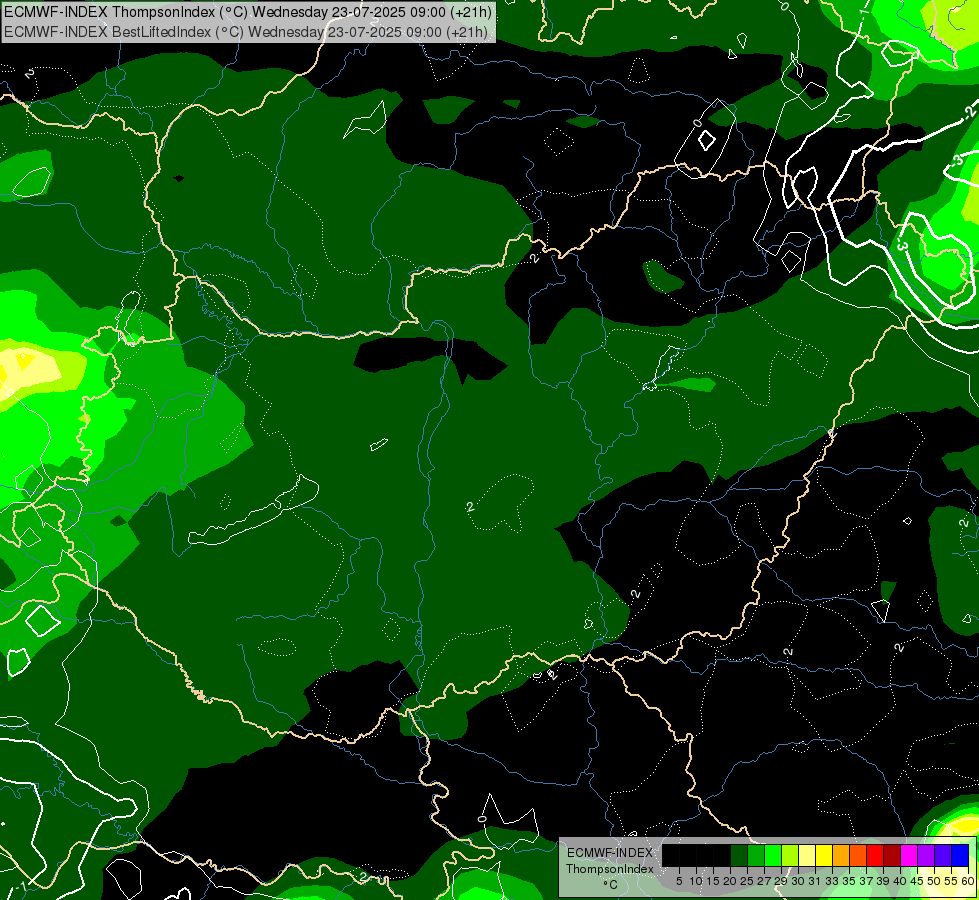Click the legend value 60
Screen dimensions: 979x900
[968, 881]
